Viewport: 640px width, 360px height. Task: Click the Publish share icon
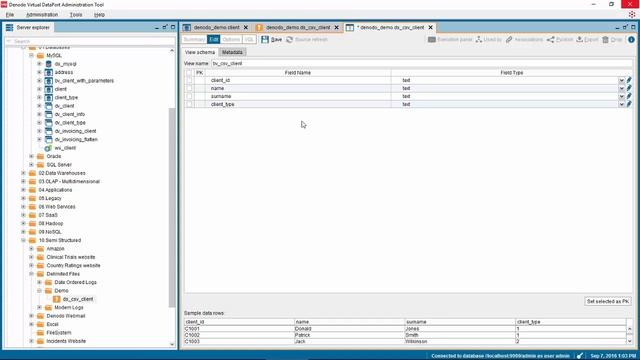[x=551, y=40]
